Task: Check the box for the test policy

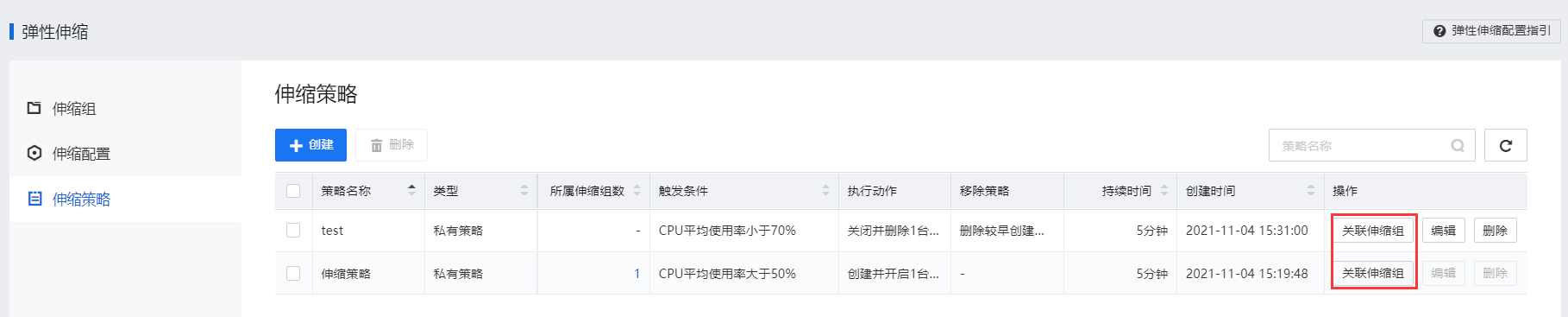Action: click(x=293, y=231)
